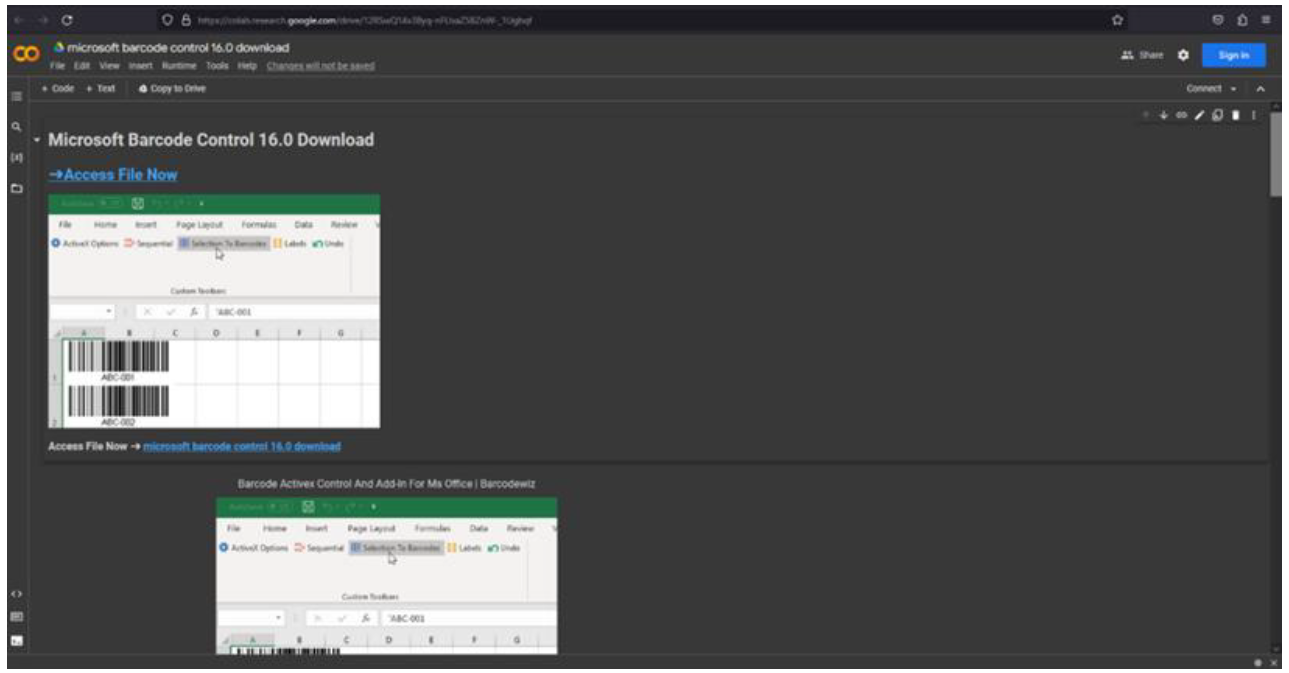The image size is (1289, 673).
Task: Click the Sign in button
Action: tap(1233, 56)
